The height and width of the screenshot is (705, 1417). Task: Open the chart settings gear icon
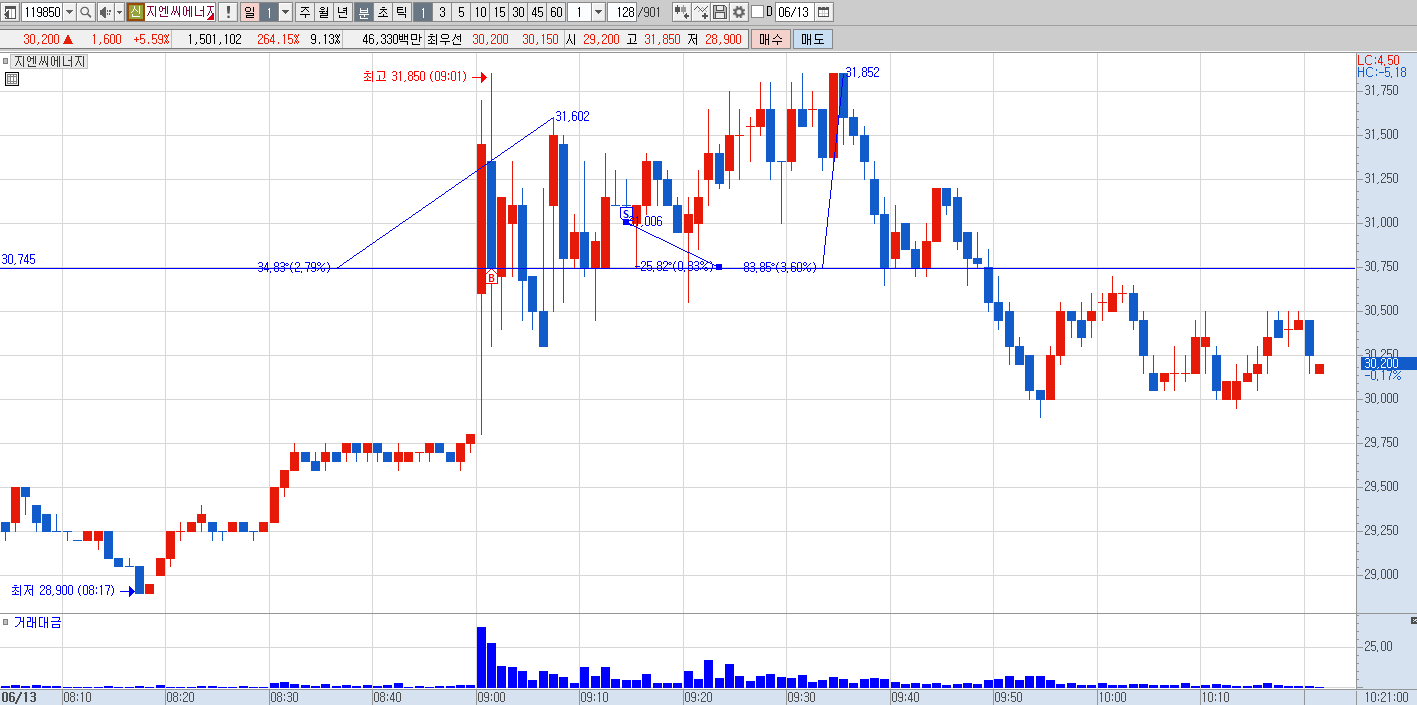(x=739, y=12)
